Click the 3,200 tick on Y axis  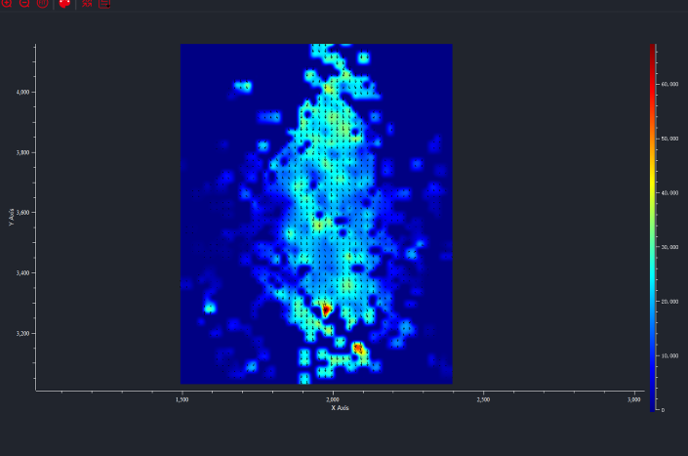[x=22, y=332]
